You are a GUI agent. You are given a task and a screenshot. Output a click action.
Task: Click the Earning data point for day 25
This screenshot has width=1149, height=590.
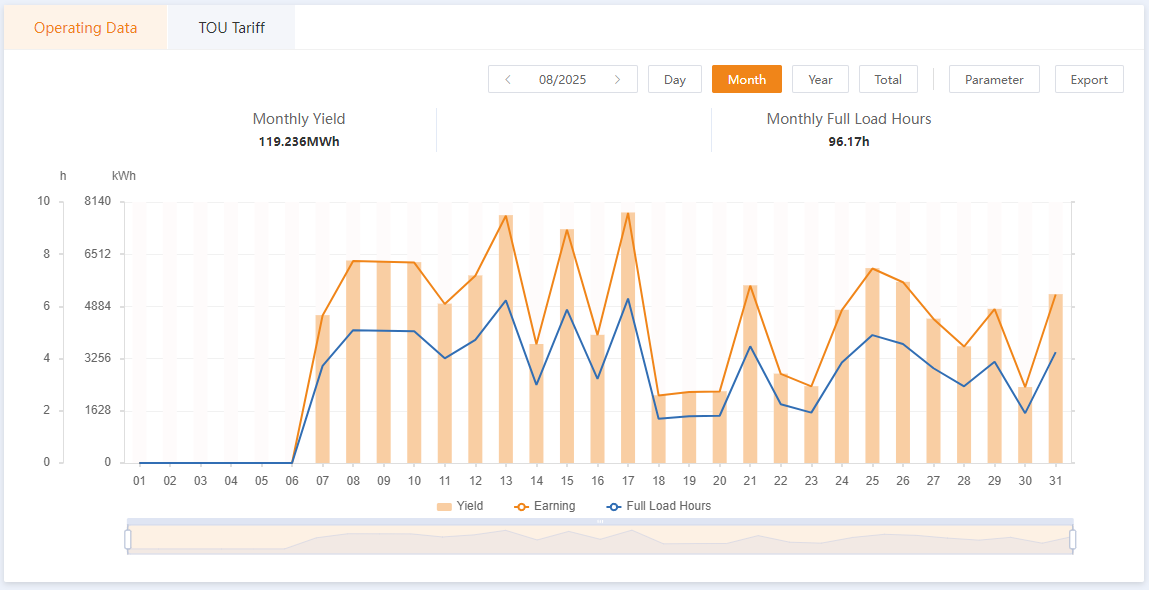(872, 269)
